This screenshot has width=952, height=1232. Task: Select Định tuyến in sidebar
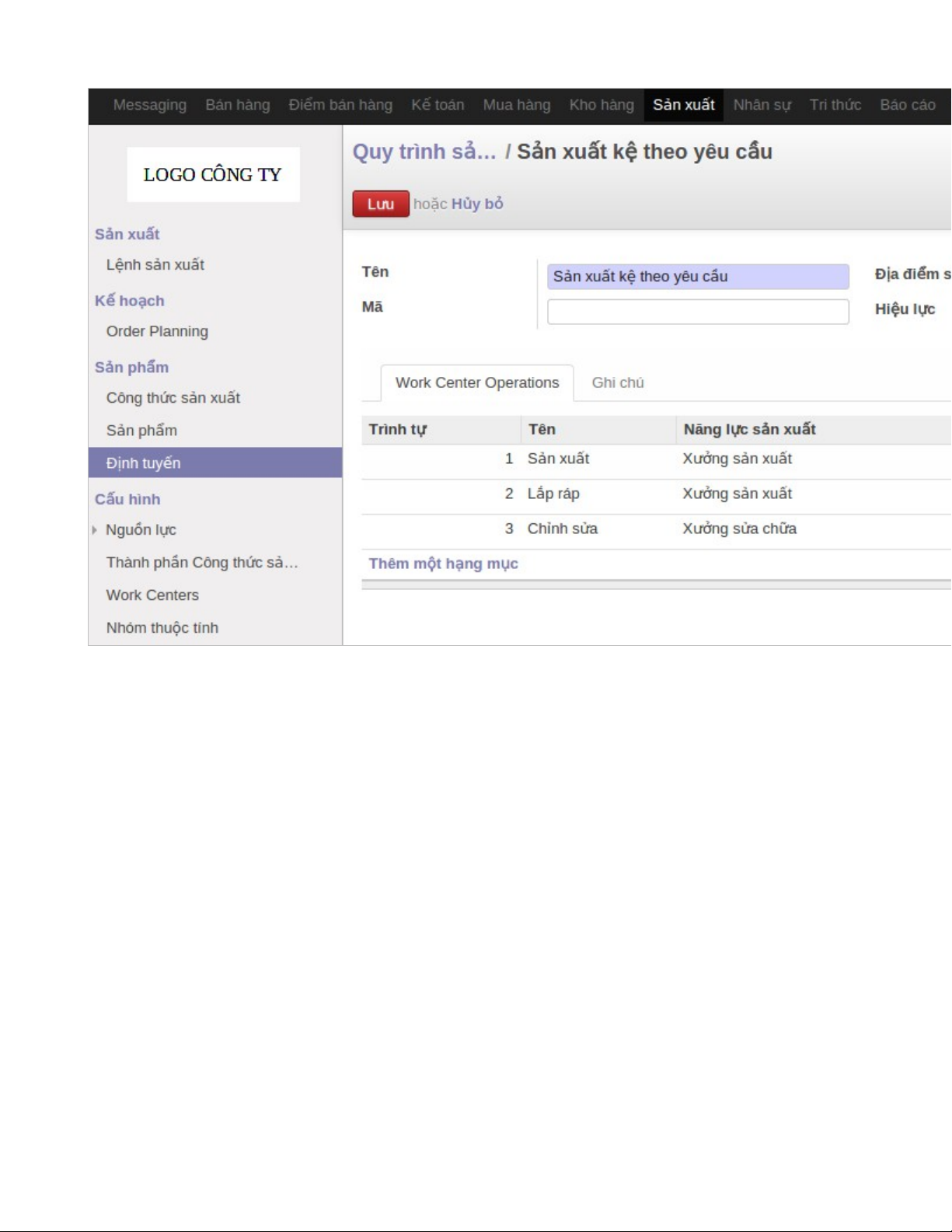[x=215, y=462]
